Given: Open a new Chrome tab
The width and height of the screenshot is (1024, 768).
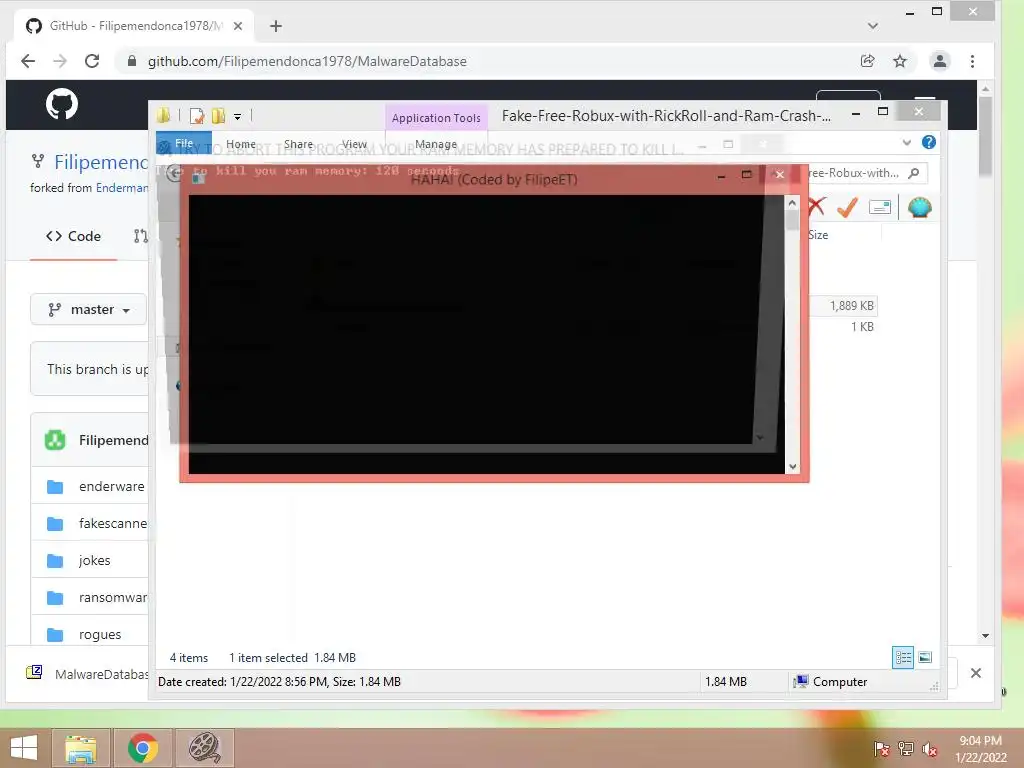Looking at the screenshot, I should (276, 26).
